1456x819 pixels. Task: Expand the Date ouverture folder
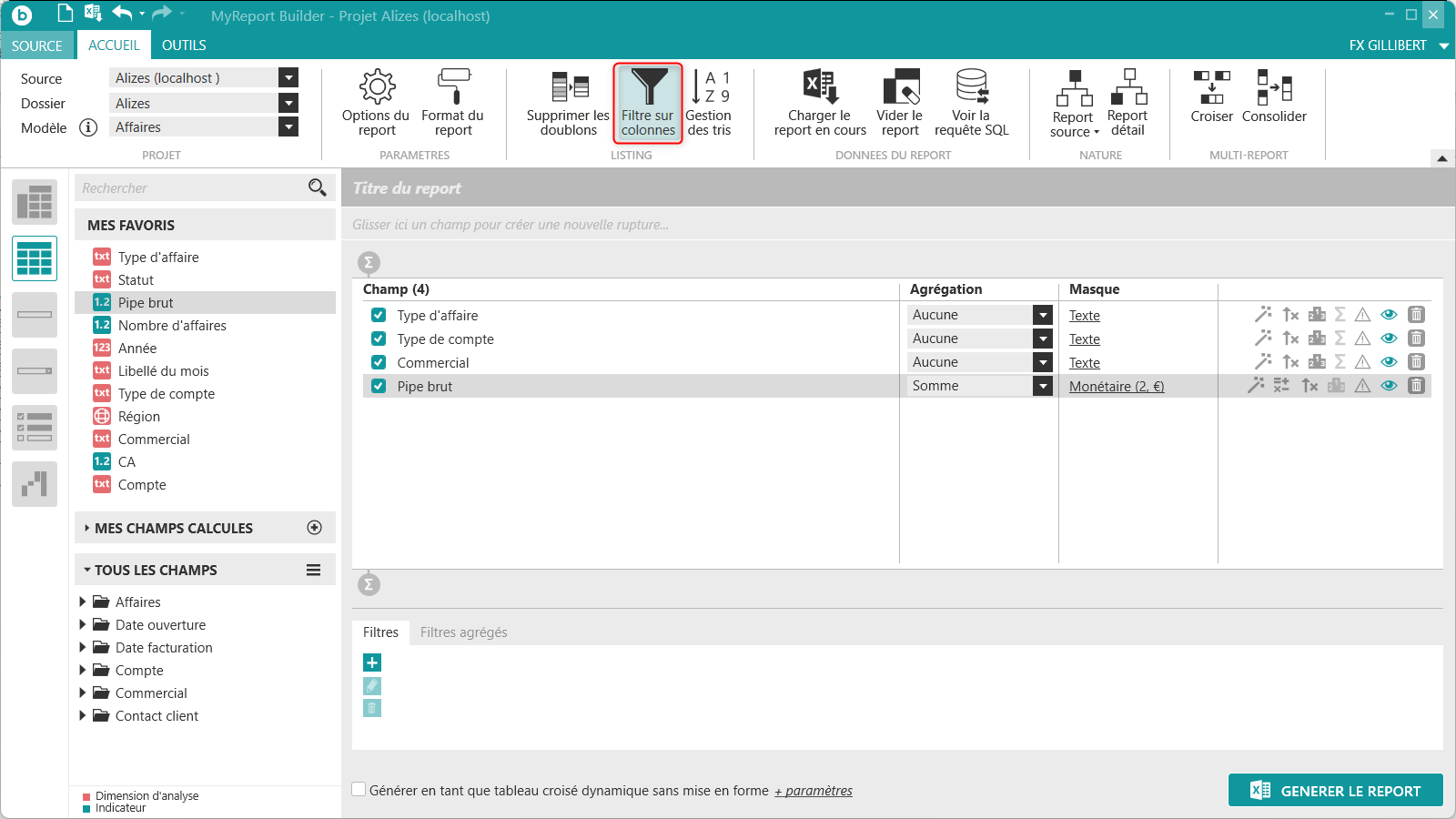point(83,625)
